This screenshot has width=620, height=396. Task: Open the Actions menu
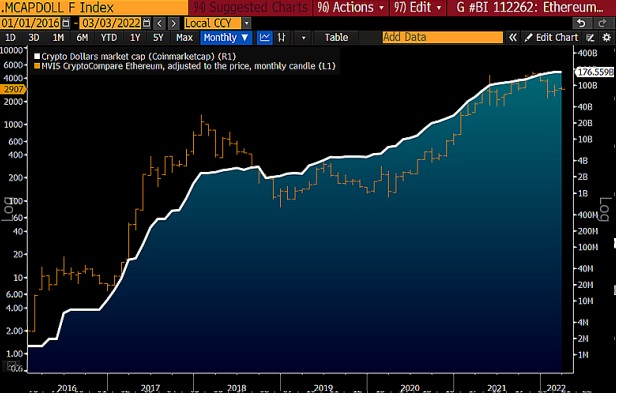click(351, 8)
